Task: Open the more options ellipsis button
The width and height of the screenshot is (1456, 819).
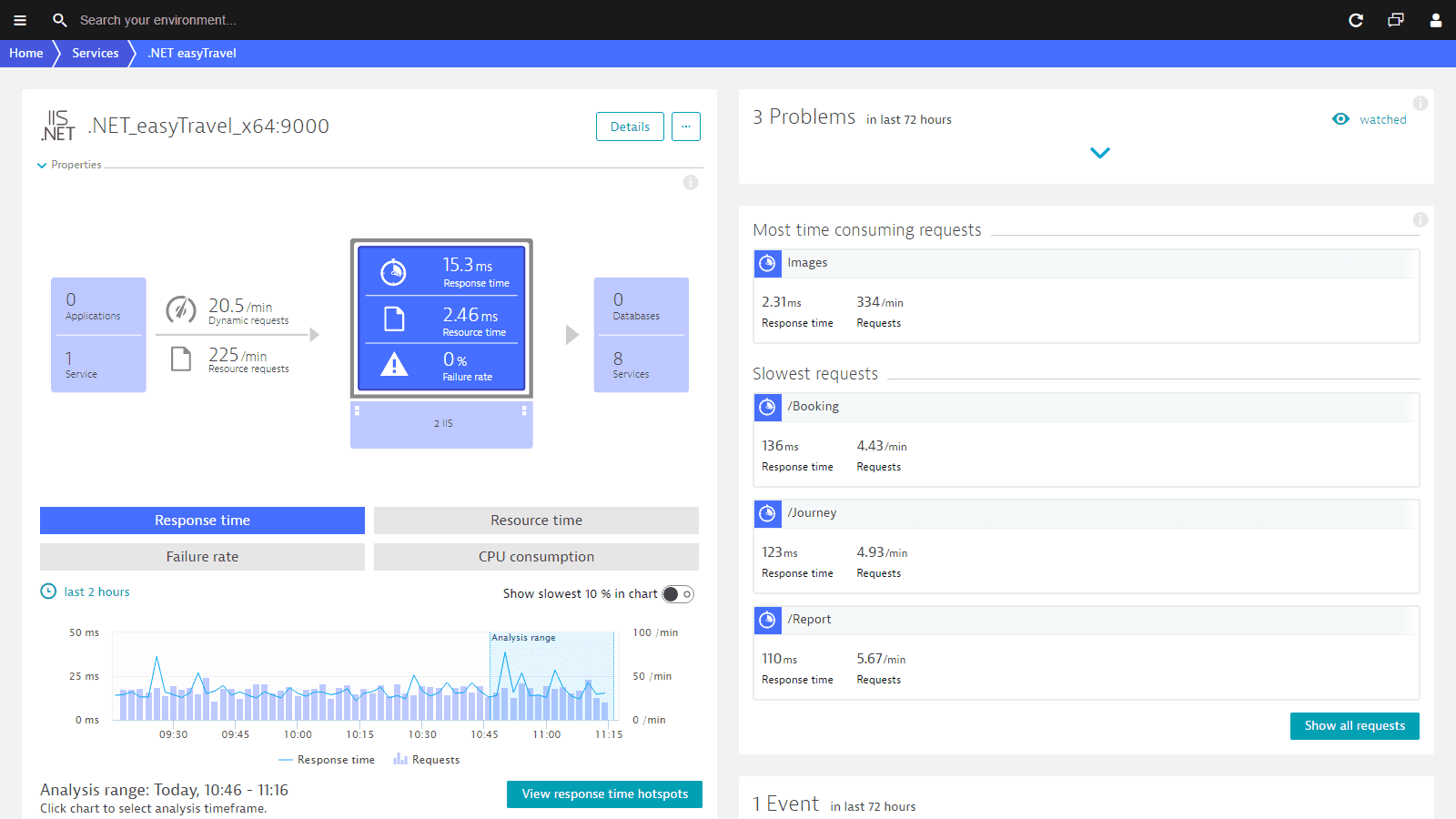Action: tap(686, 126)
